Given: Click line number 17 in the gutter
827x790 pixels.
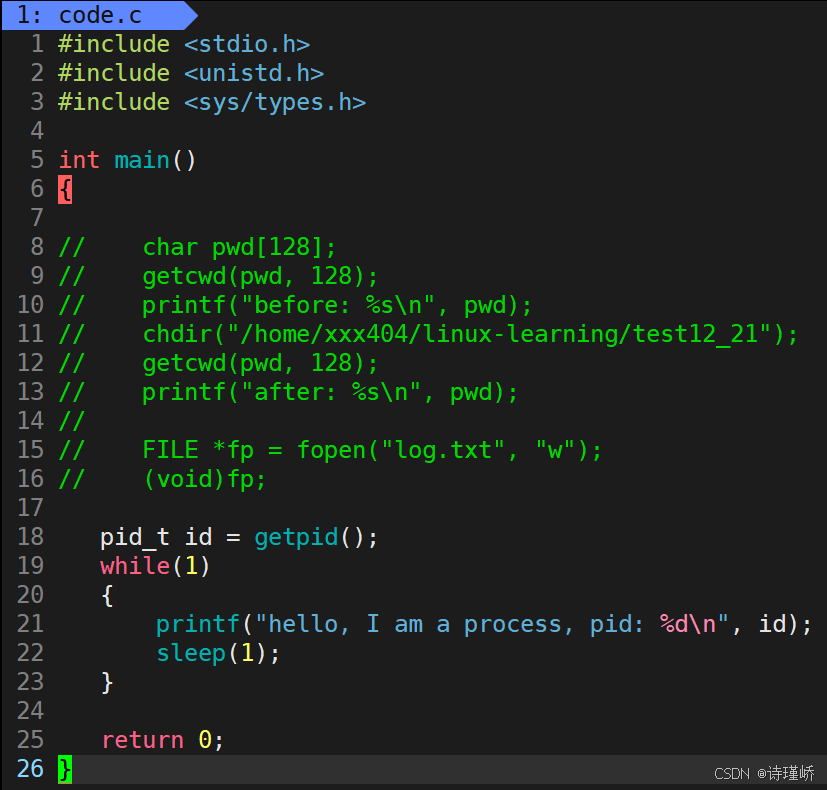Looking at the screenshot, I should pos(30,508).
